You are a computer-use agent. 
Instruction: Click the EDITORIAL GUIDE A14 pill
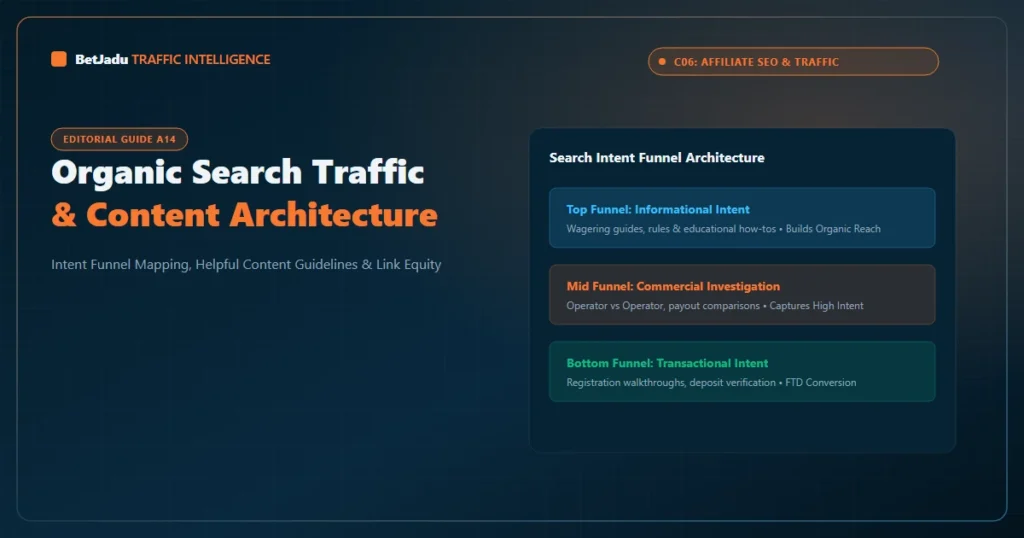[120, 139]
